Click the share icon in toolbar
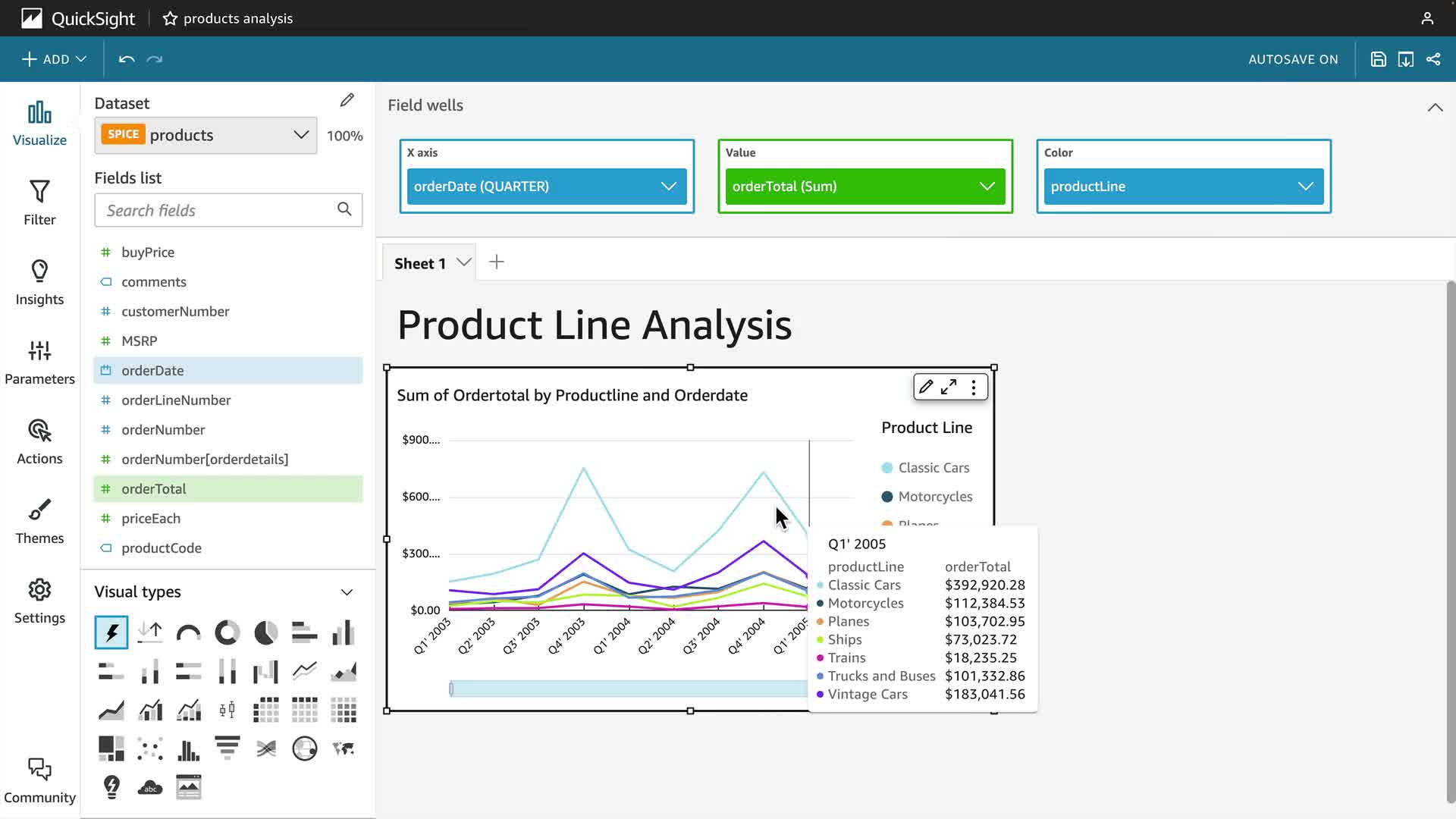Viewport: 1456px width, 819px height. 1433,59
